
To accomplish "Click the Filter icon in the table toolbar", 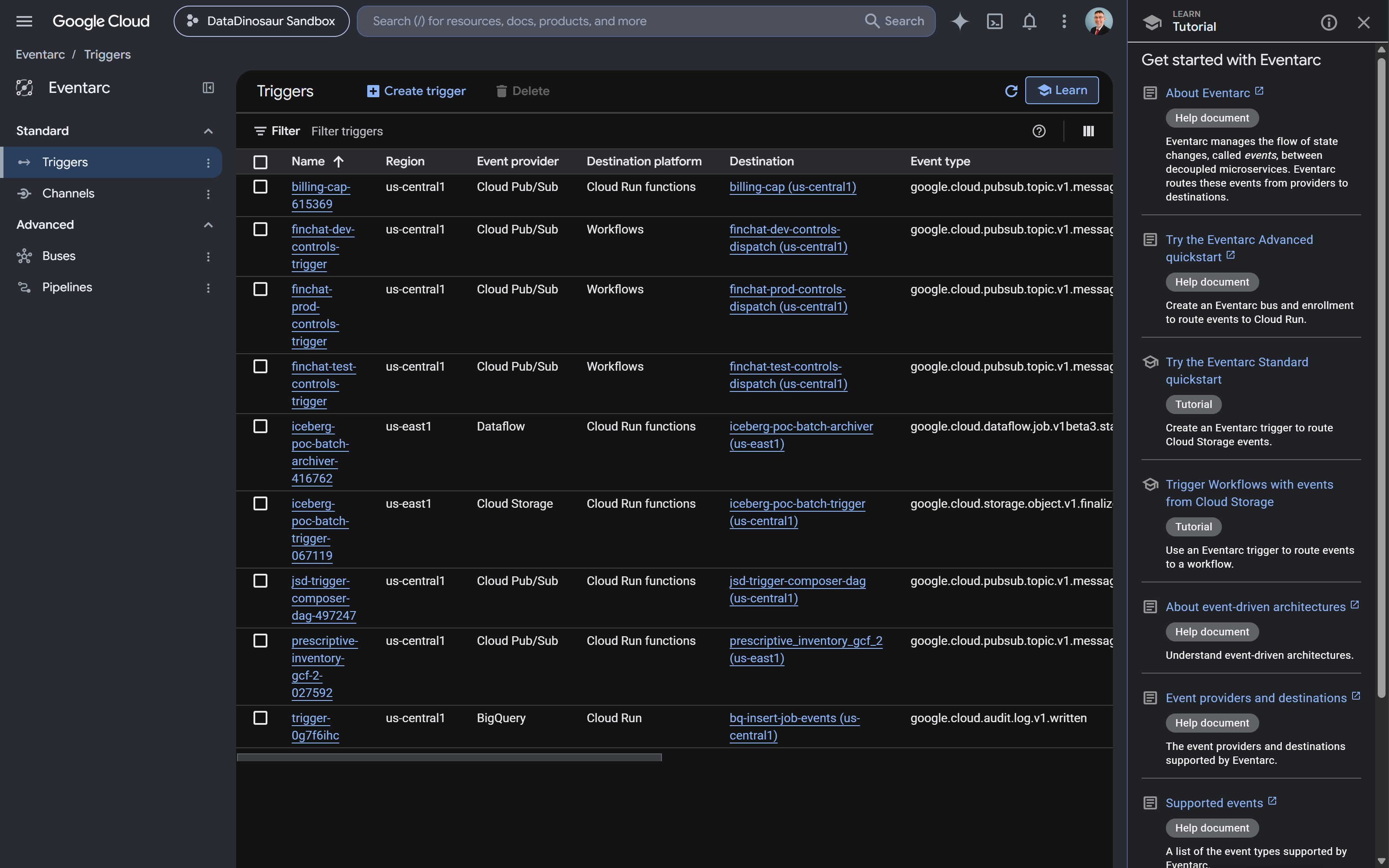I will pyautogui.click(x=260, y=131).
